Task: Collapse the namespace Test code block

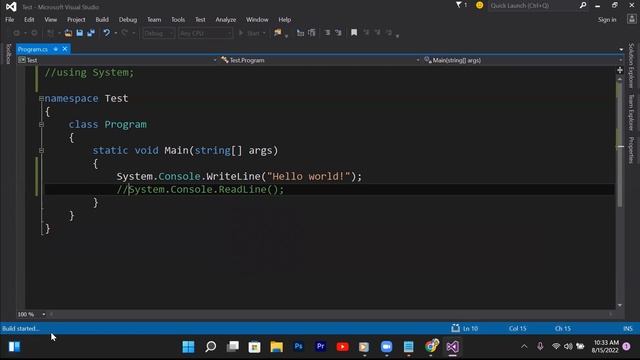Action: 41,98
